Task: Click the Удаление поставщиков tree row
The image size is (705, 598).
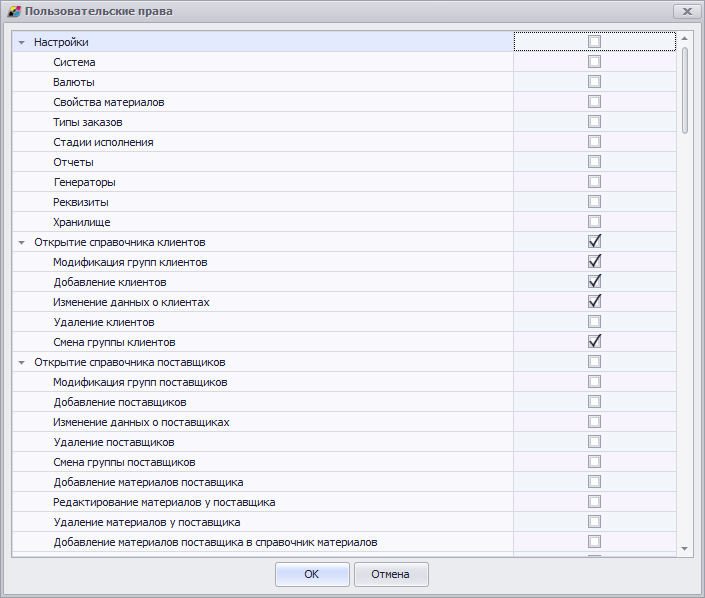Action: (114, 442)
